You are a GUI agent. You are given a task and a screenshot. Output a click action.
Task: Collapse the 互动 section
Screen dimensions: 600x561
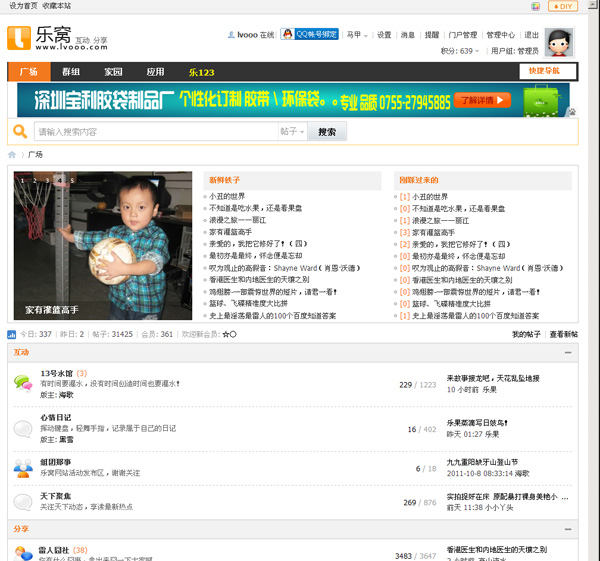568,352
